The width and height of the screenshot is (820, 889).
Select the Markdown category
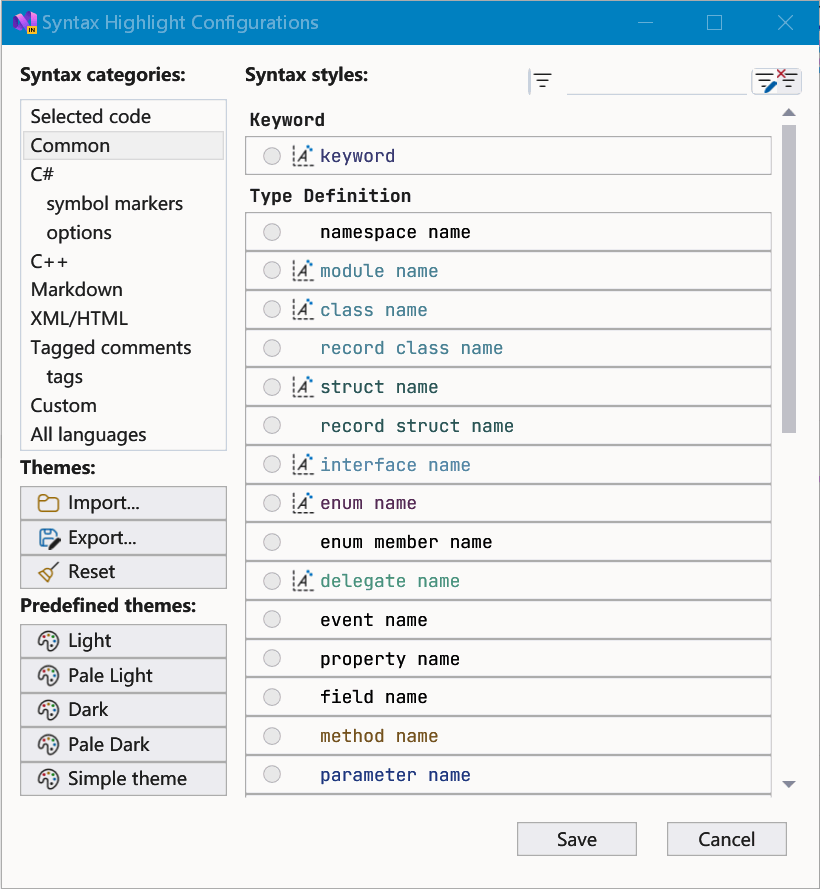pos(123,290)
